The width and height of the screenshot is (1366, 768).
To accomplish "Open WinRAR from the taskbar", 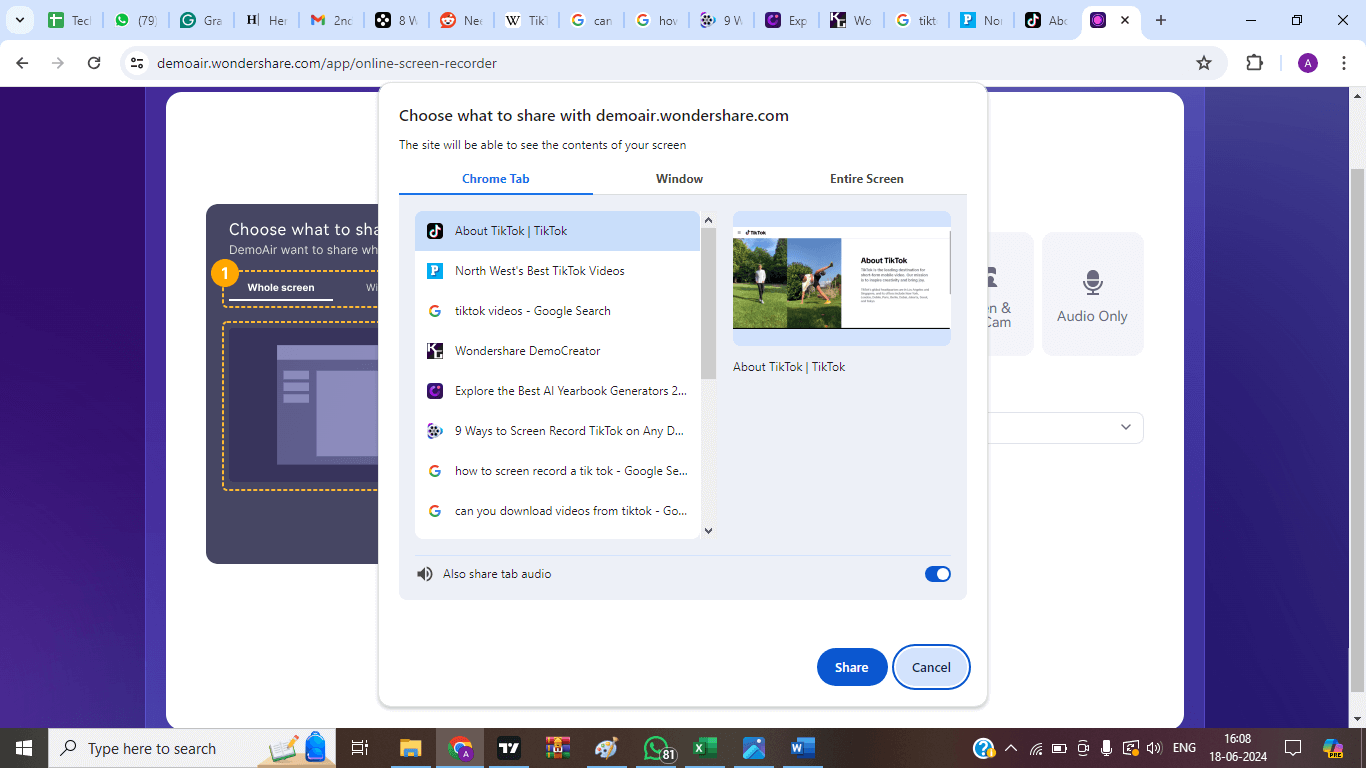I will point(558,748).
